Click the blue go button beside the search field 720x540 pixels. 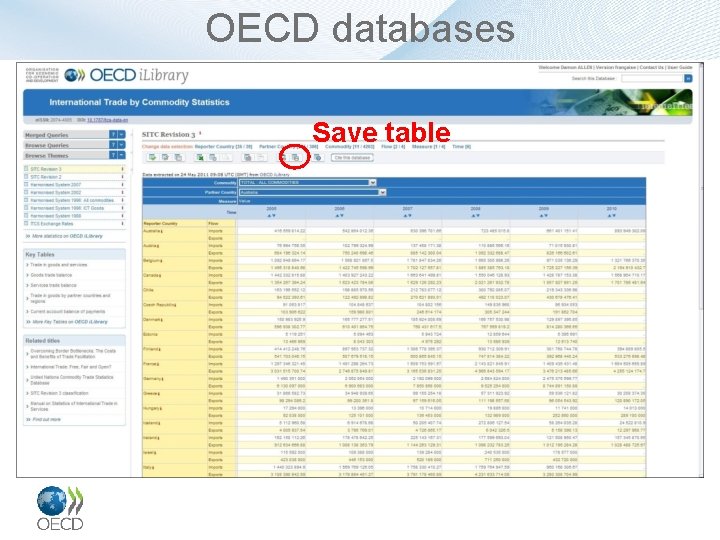pos(688,79)
